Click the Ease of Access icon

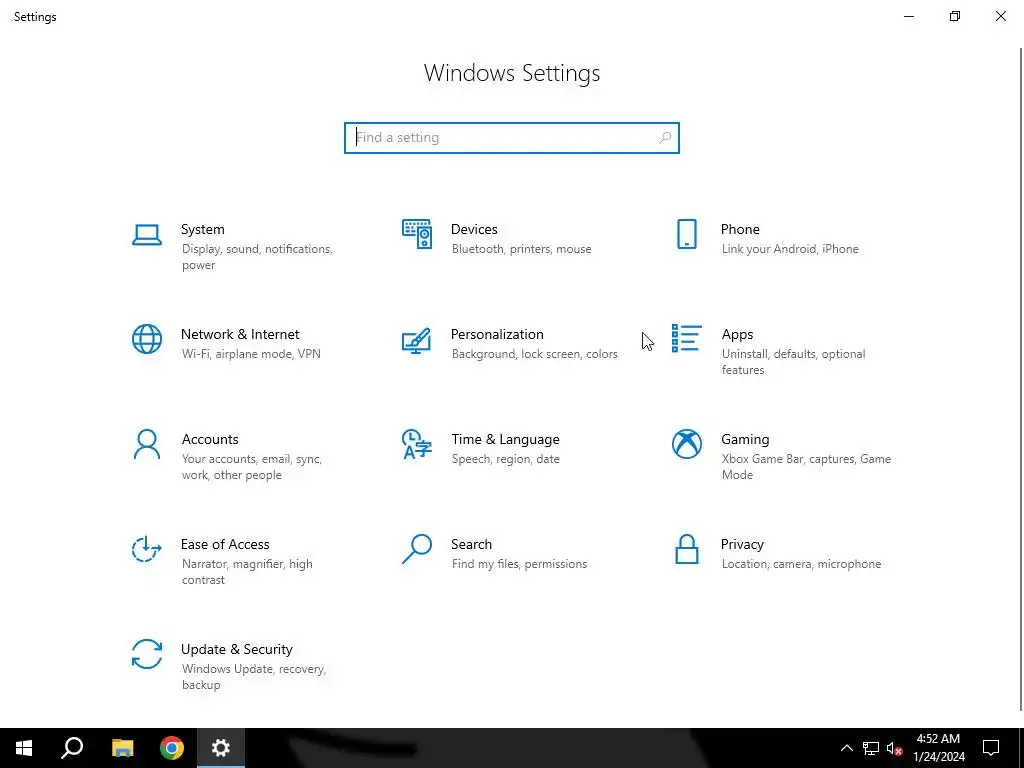(147, 549)
